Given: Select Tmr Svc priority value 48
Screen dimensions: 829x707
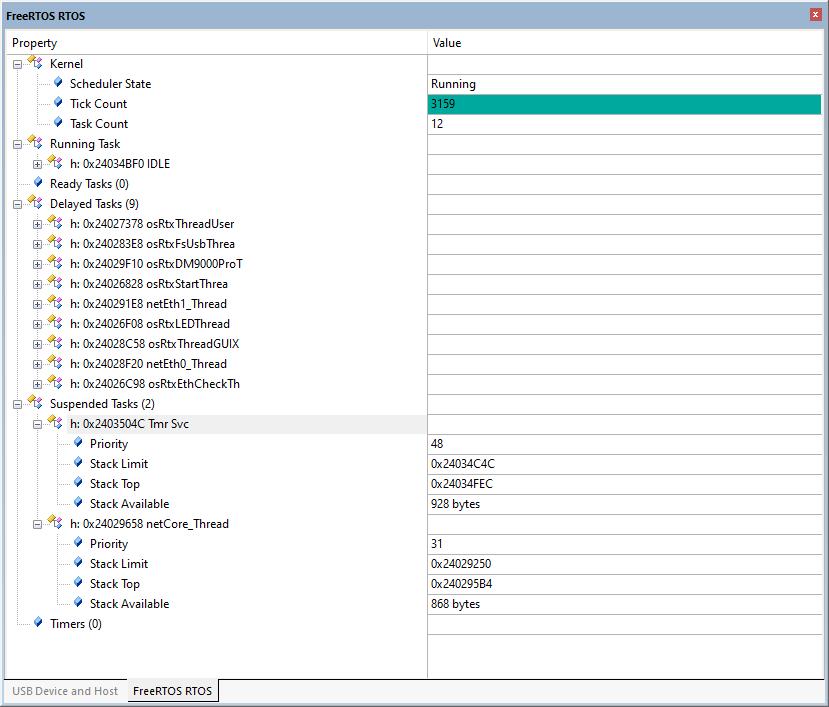Looking at the screenshot, I should [624, 444].
